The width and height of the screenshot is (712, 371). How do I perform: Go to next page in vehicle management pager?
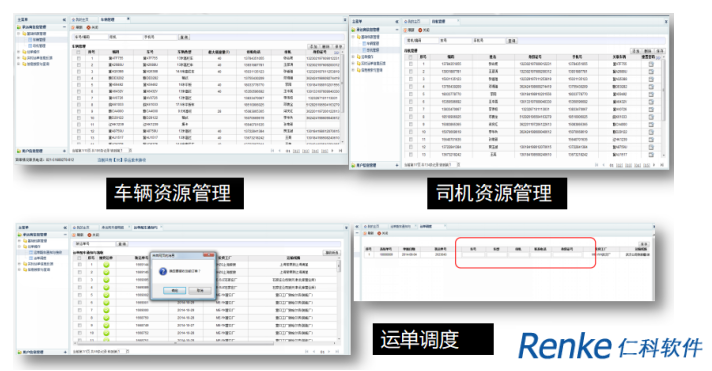pos(333,150)
